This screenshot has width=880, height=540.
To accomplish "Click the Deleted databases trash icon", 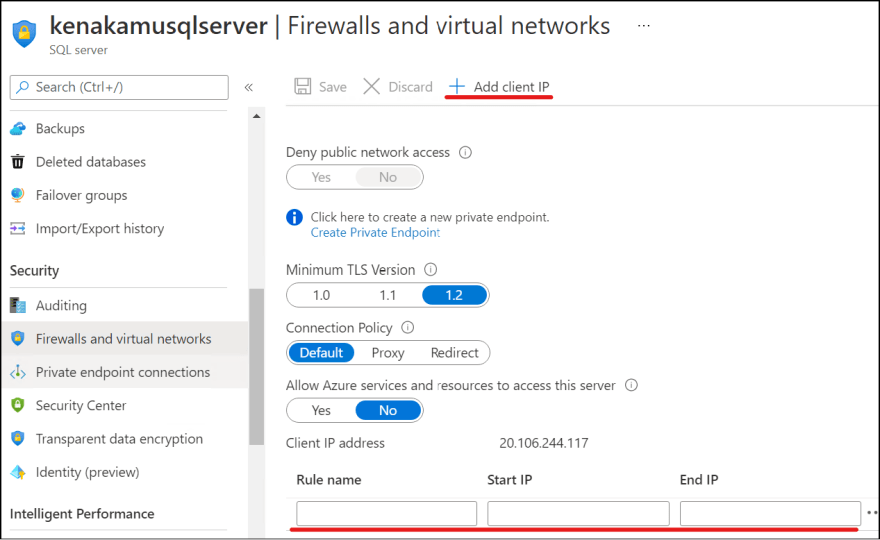I will coord(18,162).
